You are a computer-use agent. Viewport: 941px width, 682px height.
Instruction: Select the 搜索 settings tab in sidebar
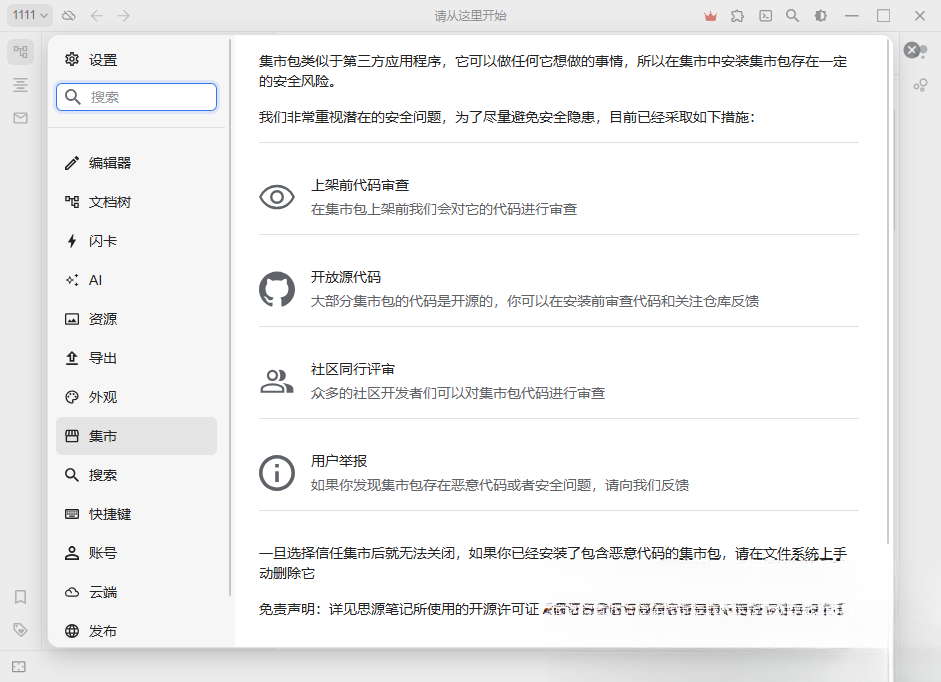coord(136,475)
